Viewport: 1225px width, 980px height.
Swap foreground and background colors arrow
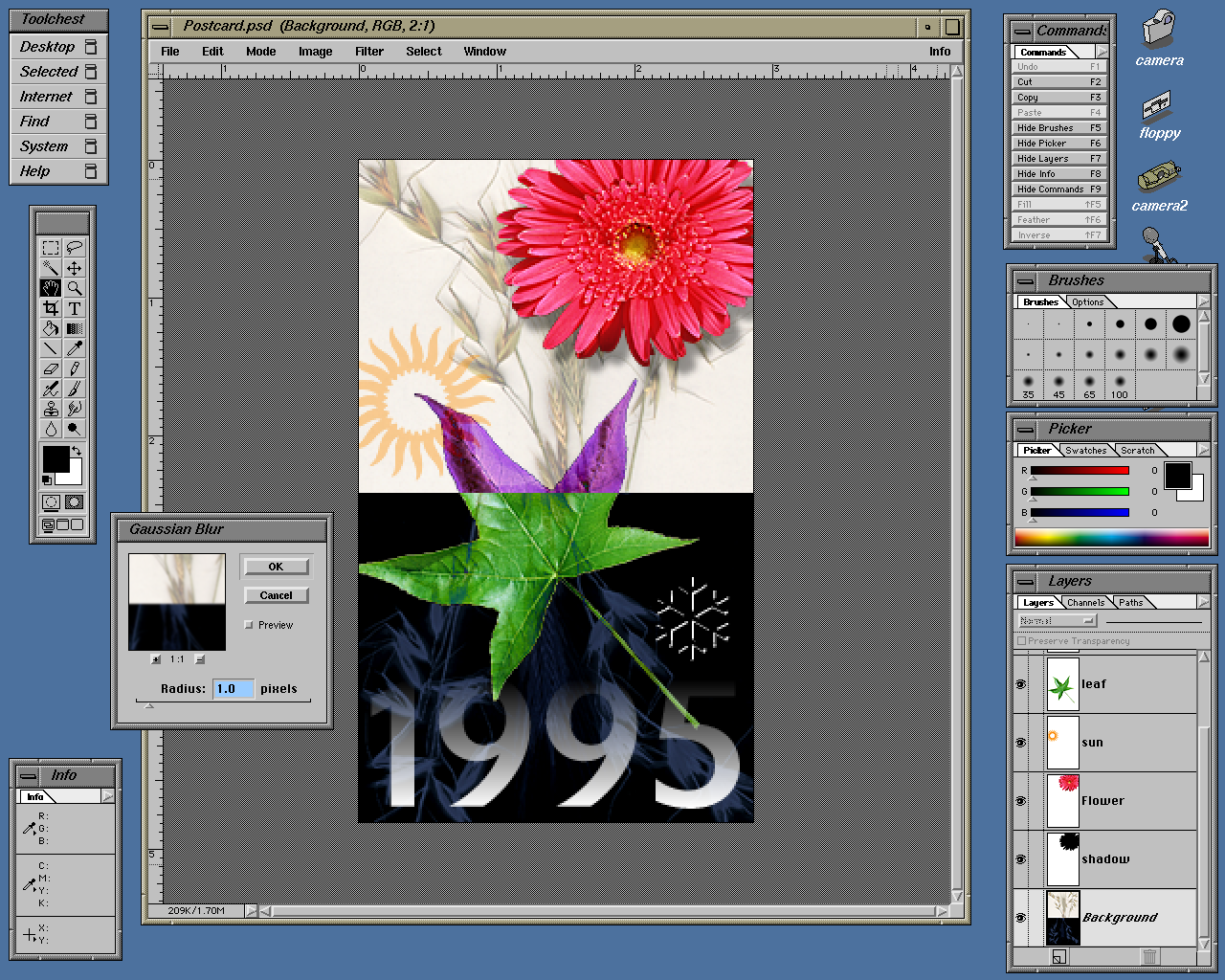77,451
